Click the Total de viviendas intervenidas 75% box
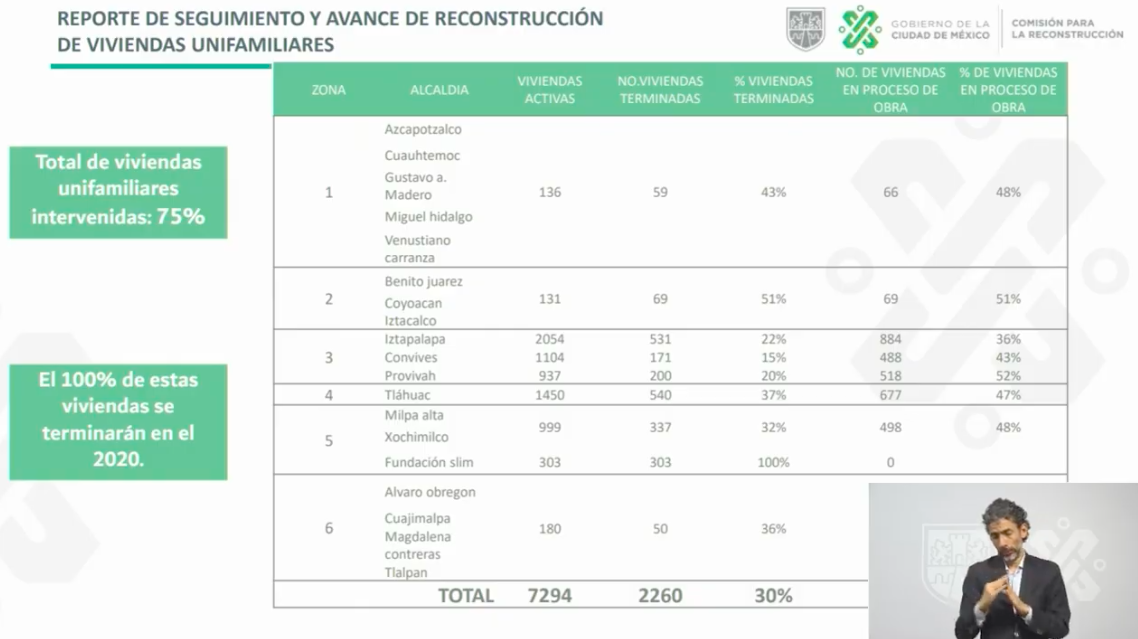The height and width of the screenshot is (639, 1138). [118, 191]
